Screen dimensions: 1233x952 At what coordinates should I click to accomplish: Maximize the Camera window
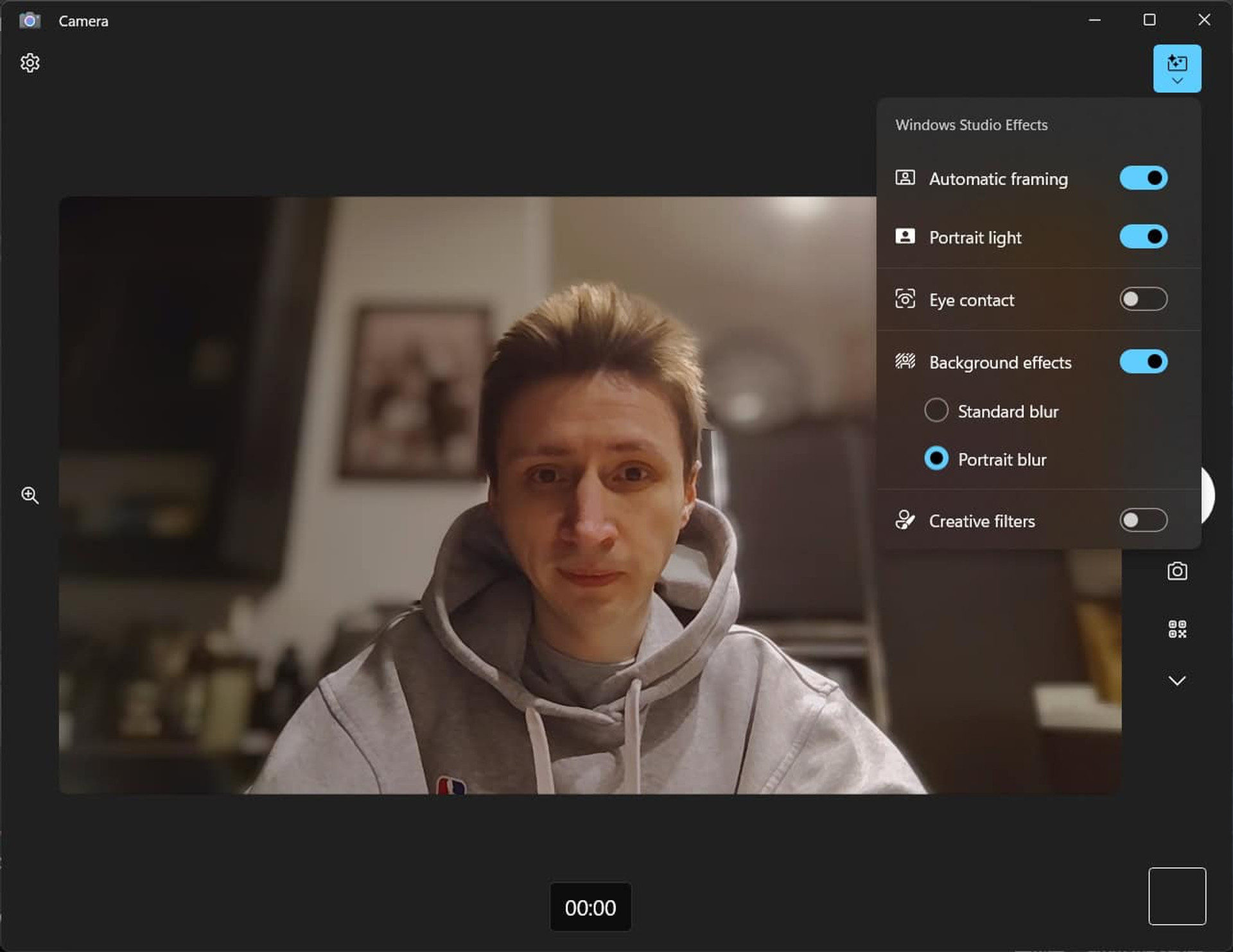pyautogui.click(x=1150, y=20)
